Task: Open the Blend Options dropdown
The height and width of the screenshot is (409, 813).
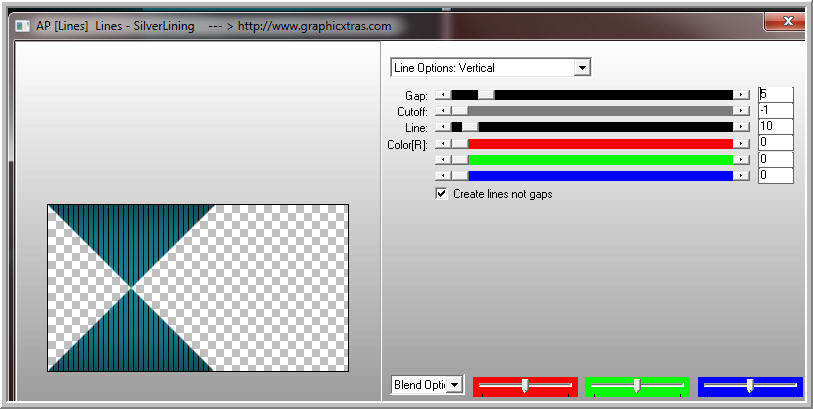Action: (427, 385)
